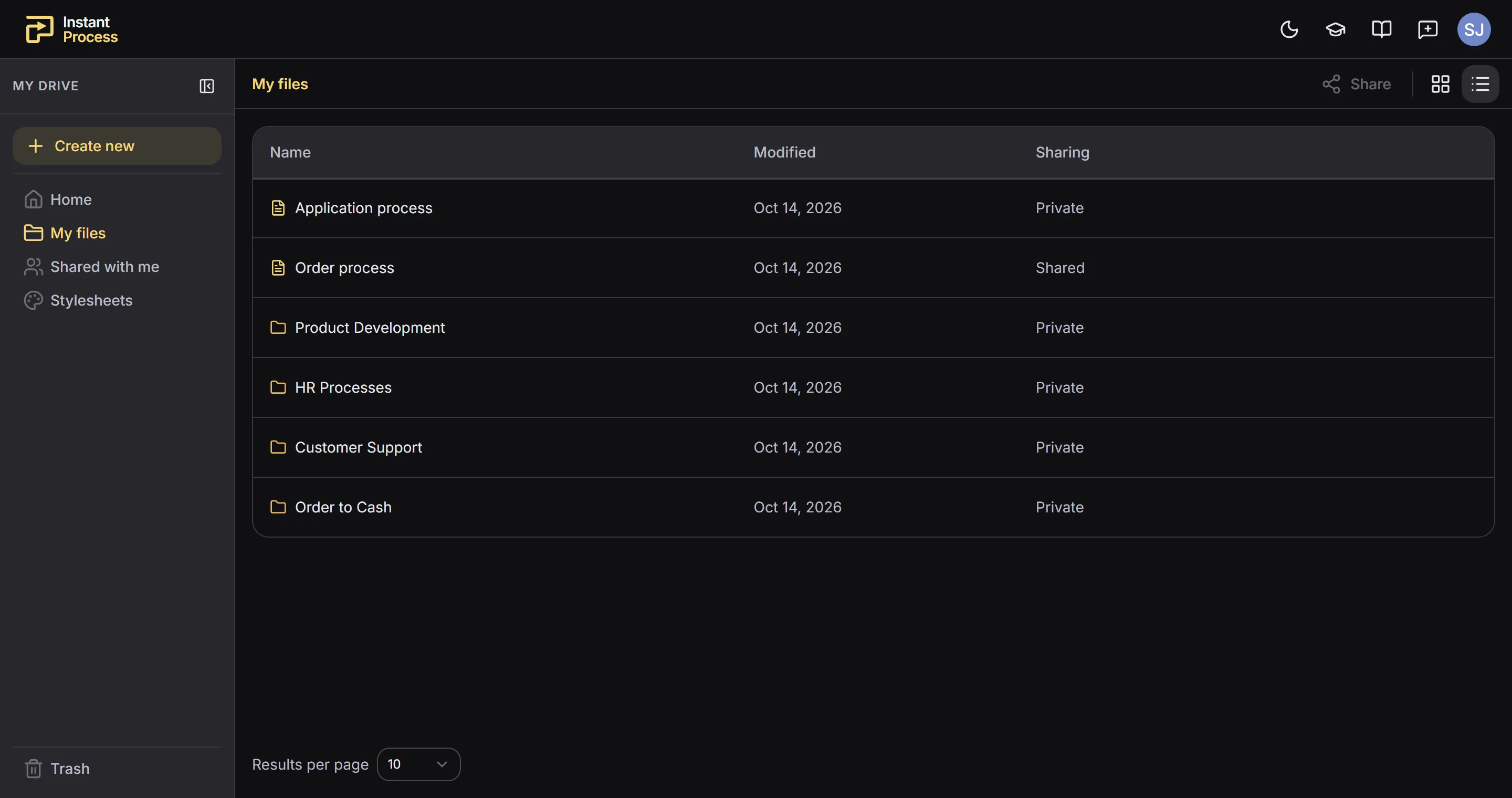Viewport: 1512px width, 798px height.
Task: Click Shared status of Order process
Action: (1060, 268)
